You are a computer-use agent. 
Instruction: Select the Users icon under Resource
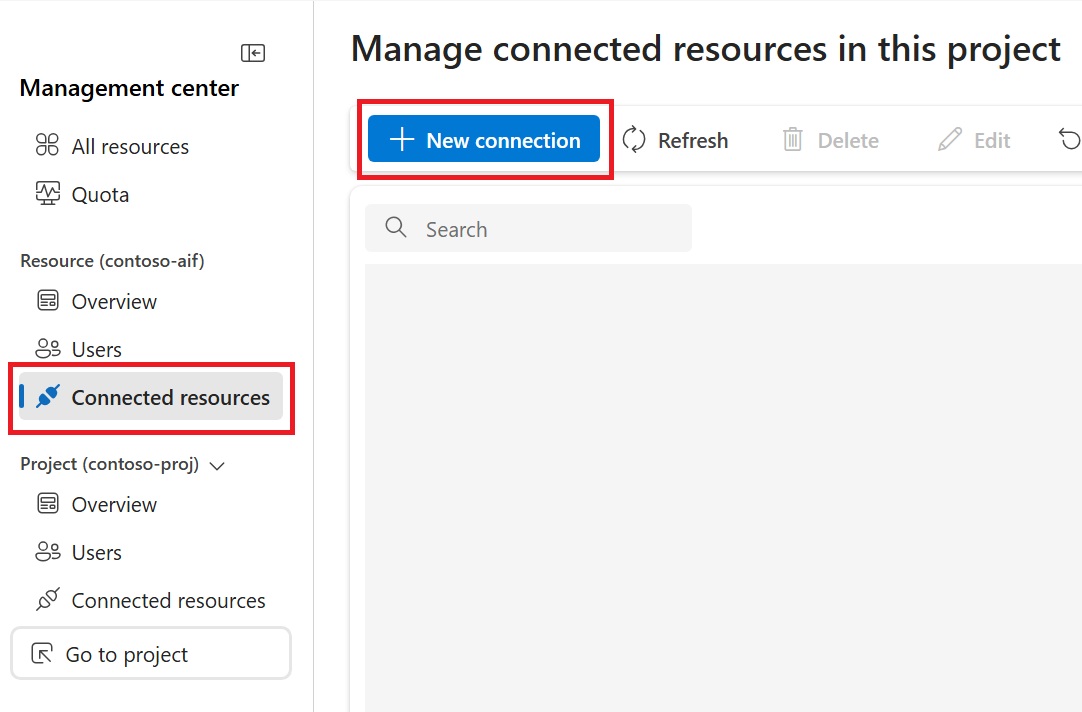pos(47,348)
